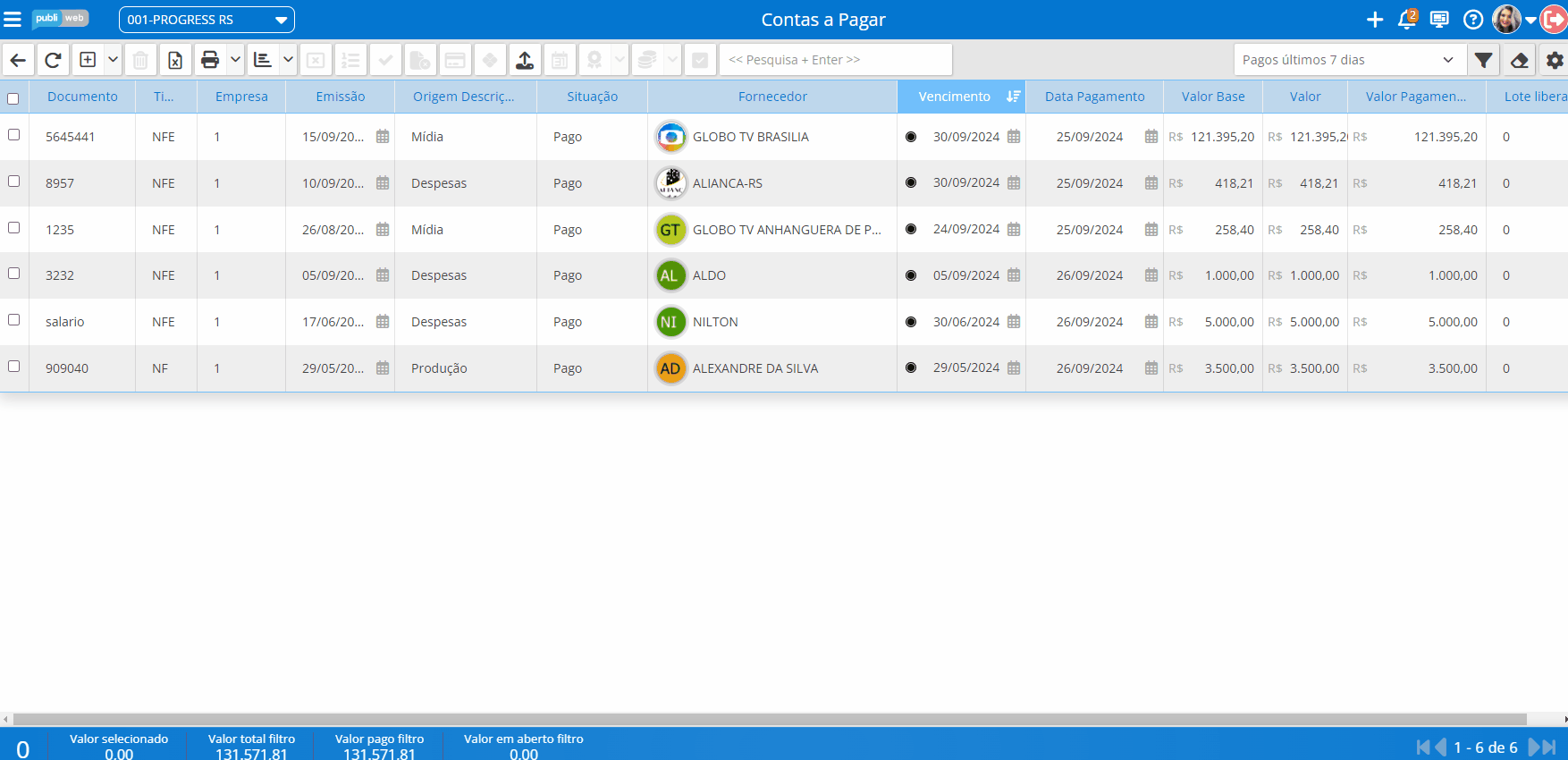
Task: Open calendar for GLOBO TV BRASILIA payment date
Action: (x=1151, y=137)
